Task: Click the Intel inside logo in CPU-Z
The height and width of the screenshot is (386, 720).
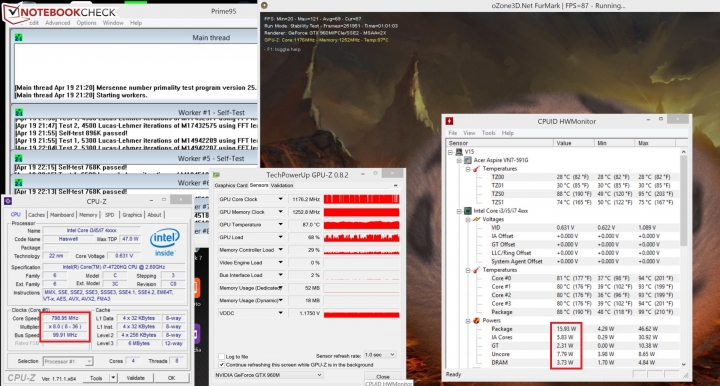Action: 164,242
